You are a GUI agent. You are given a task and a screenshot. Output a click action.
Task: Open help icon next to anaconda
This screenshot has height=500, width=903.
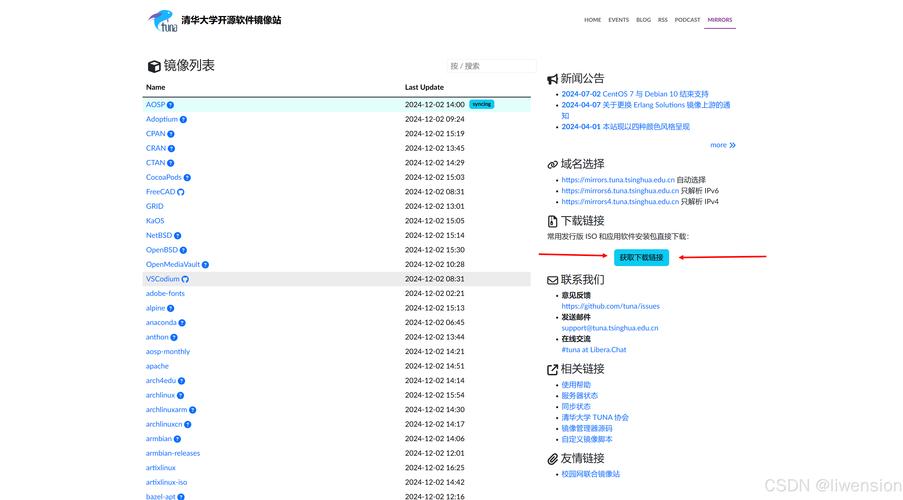click(182, 323)
